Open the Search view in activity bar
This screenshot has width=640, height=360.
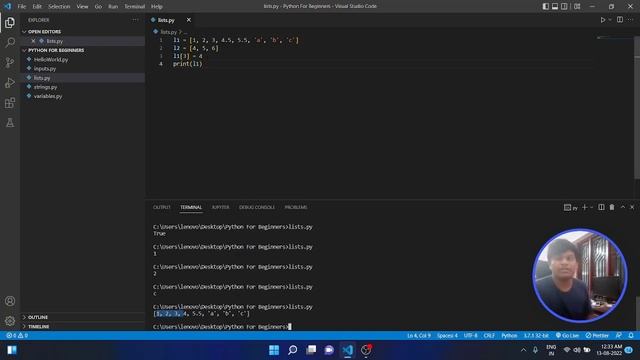click(x=10, y=42)
